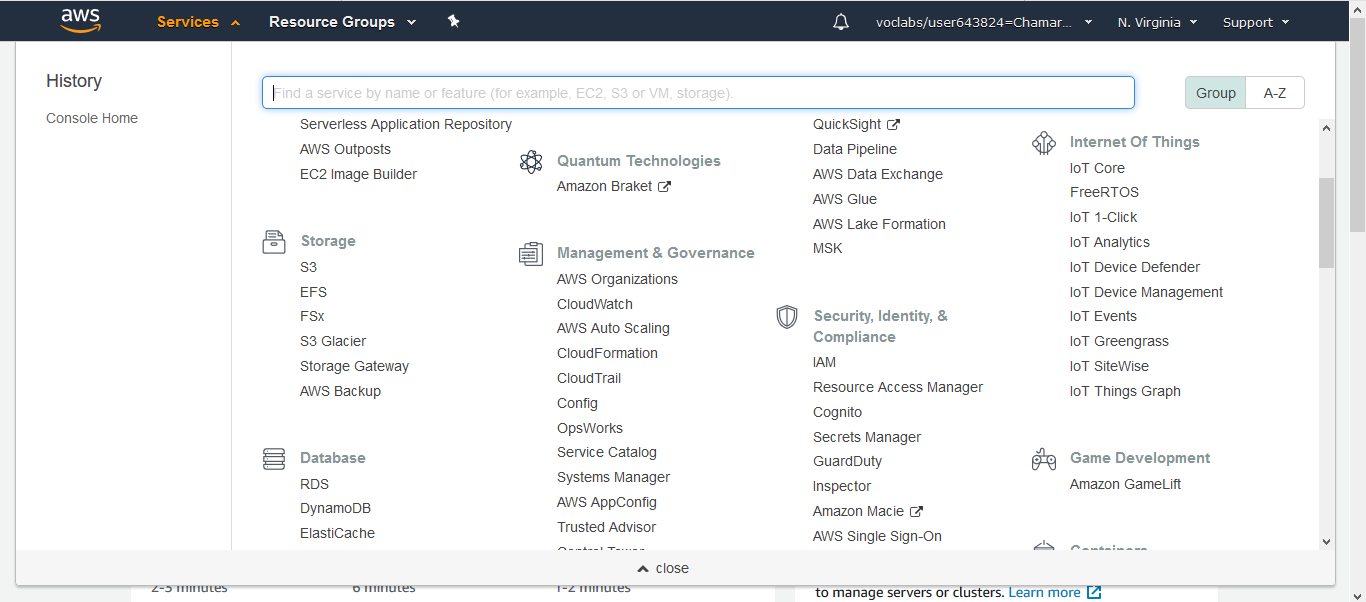Open AWS Organizations
Image resolution: width=1366 pixels, height=602 pixels.
(617, 279)
